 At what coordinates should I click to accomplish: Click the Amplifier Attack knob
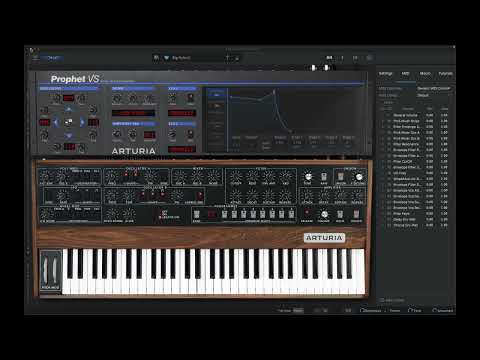(307, 195)
